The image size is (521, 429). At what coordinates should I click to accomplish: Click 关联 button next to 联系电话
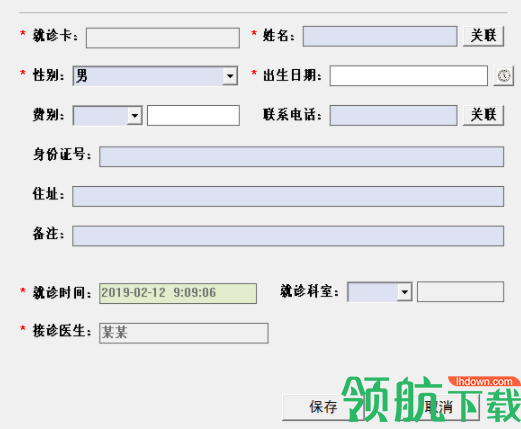(x=483, y=115)
